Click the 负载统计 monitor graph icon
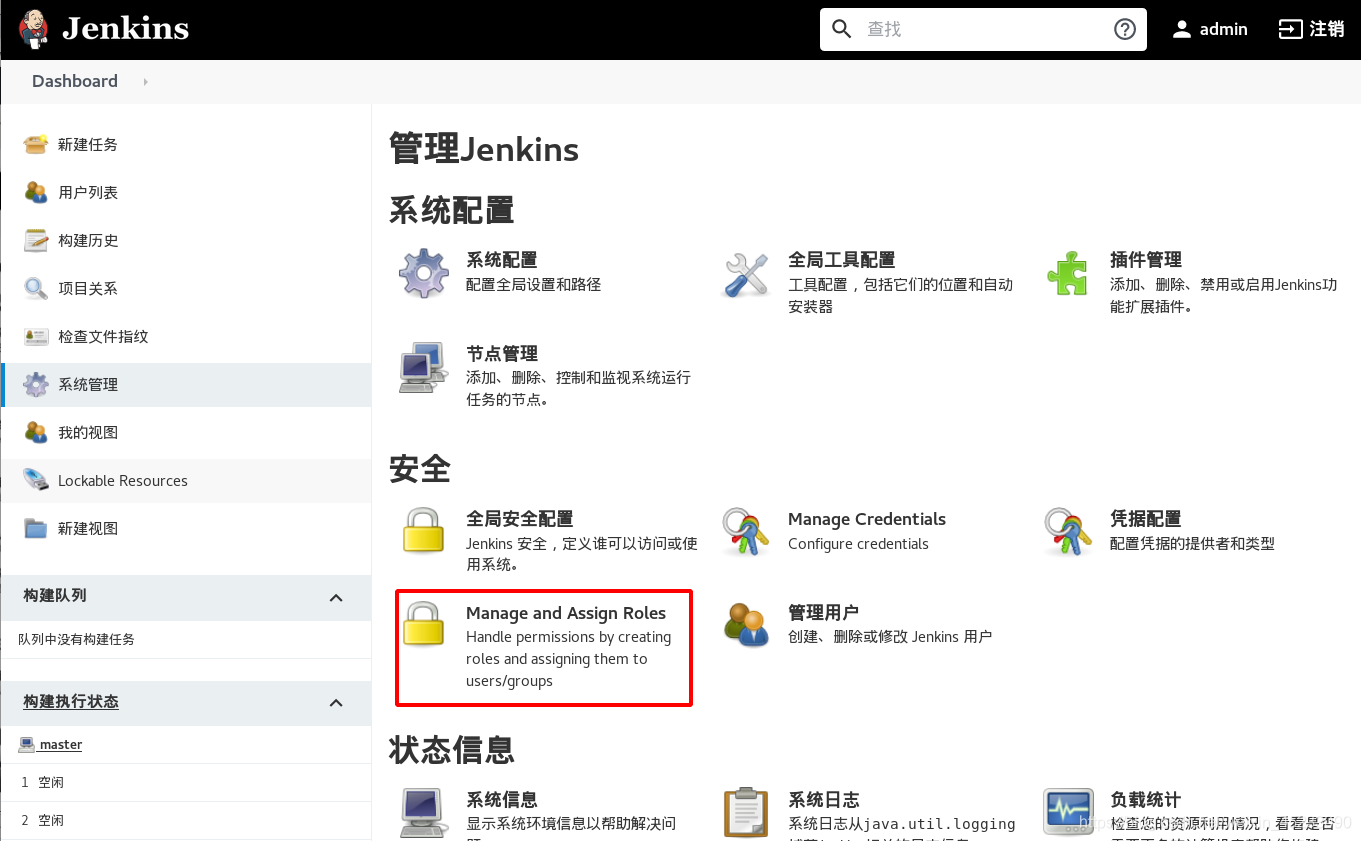Screen dimensions: 1361x841 tap(1067, 811)
